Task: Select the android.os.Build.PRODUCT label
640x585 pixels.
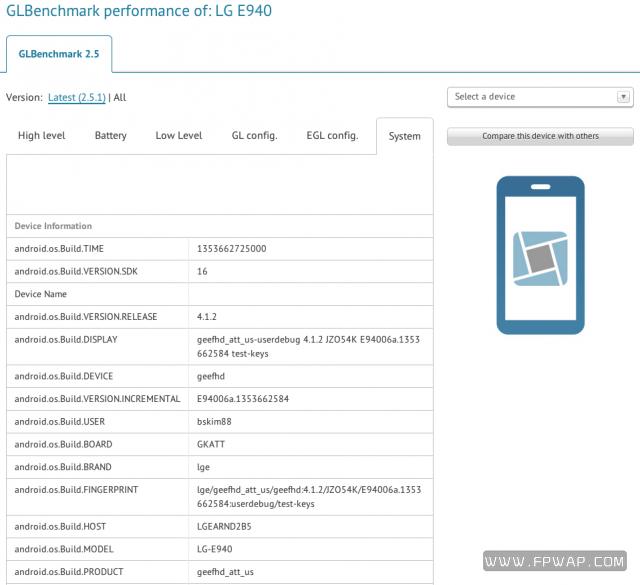Action: click(x=69, y=572)
